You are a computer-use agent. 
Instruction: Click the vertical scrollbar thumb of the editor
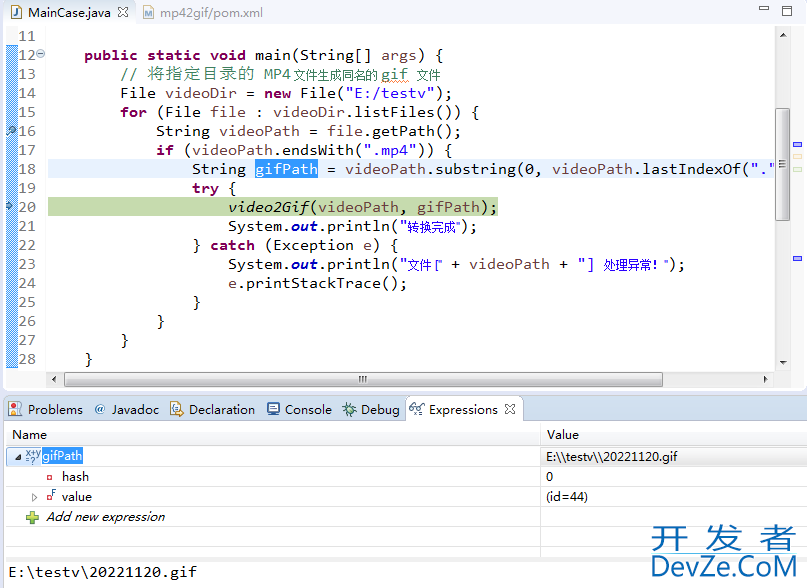pos(783,164)
